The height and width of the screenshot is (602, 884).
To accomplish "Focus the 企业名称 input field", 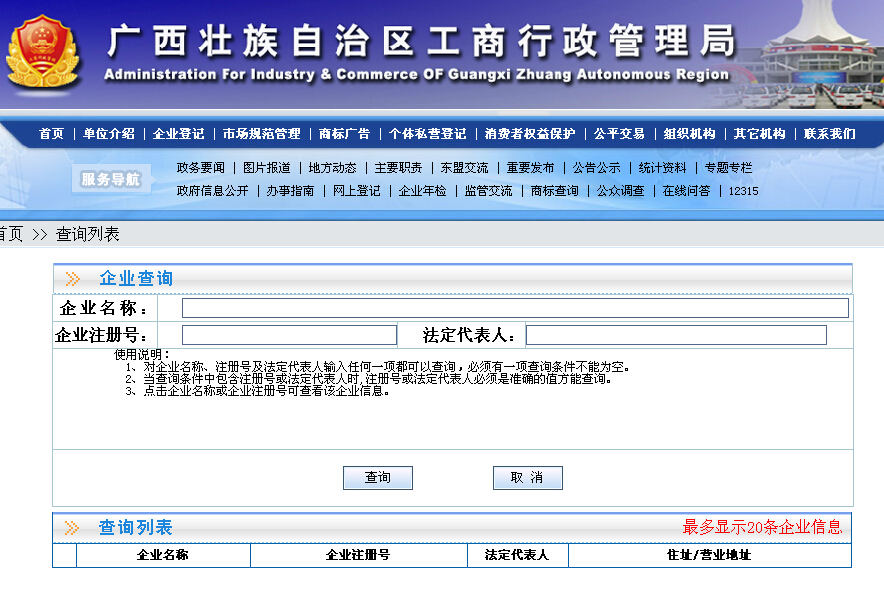I will (514, 308).
